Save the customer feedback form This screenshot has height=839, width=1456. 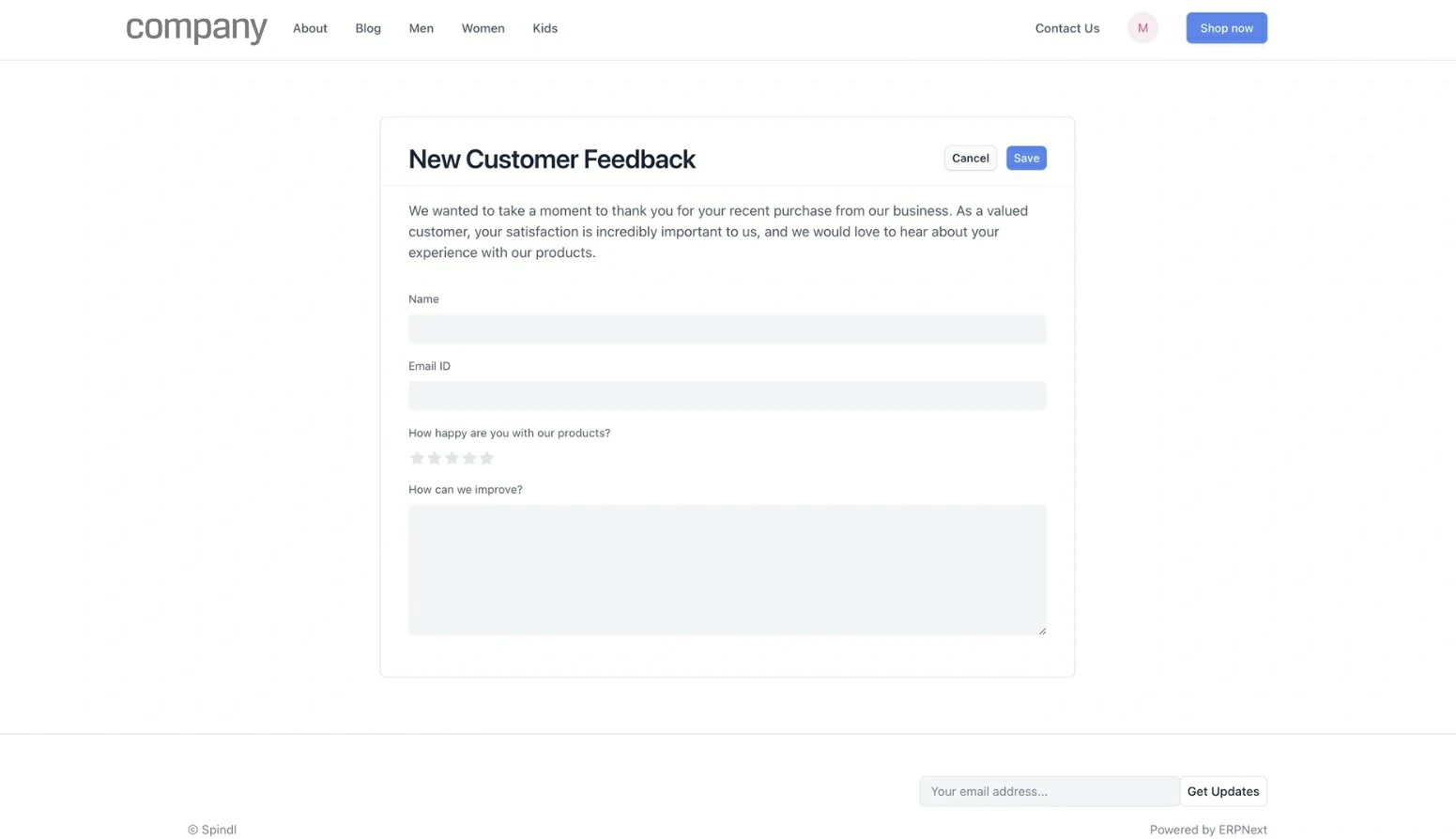click(1026, 158)
